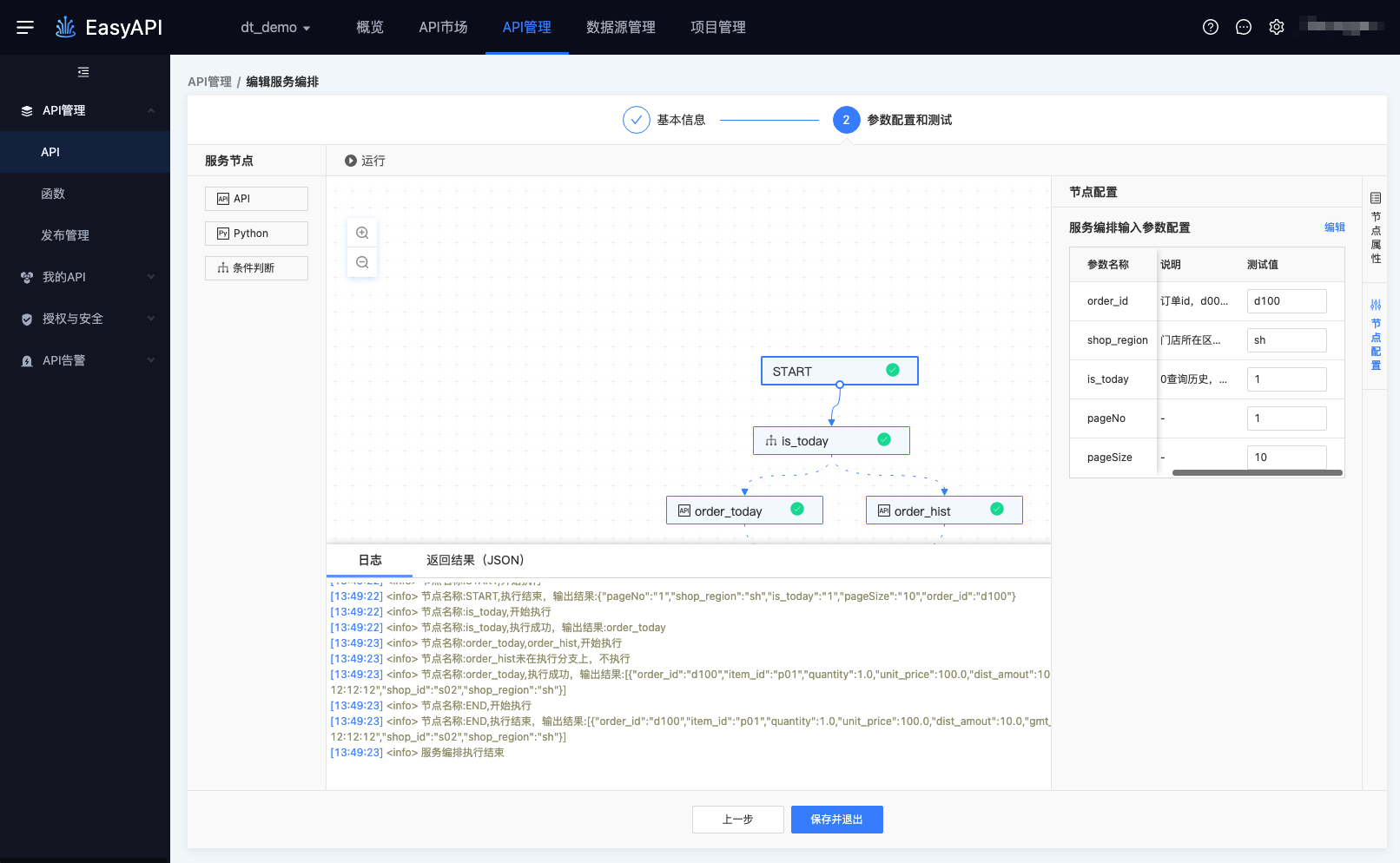Screen dimensions: 1400x863
Task: Click the pageNo test value field
Action: coord(1287,418)
